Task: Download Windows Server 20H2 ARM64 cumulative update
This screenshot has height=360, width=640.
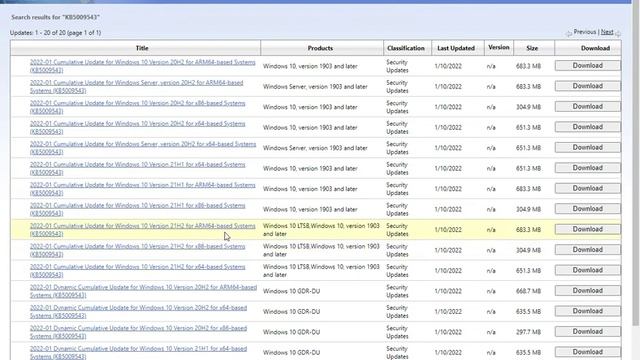Action: [587, 86]
